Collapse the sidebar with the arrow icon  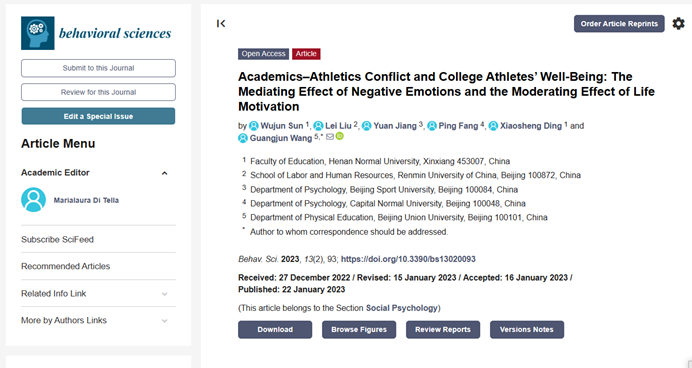tap(221, 23)
